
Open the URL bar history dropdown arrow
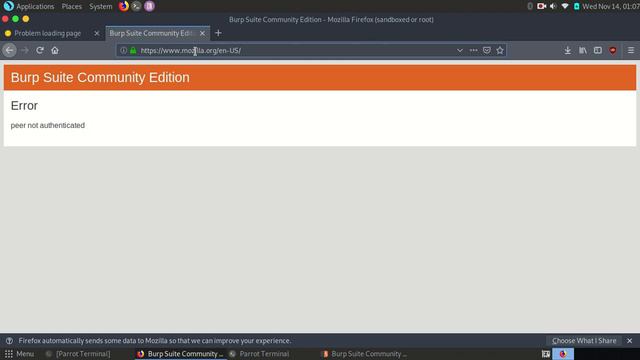click(x=460, y=50)
